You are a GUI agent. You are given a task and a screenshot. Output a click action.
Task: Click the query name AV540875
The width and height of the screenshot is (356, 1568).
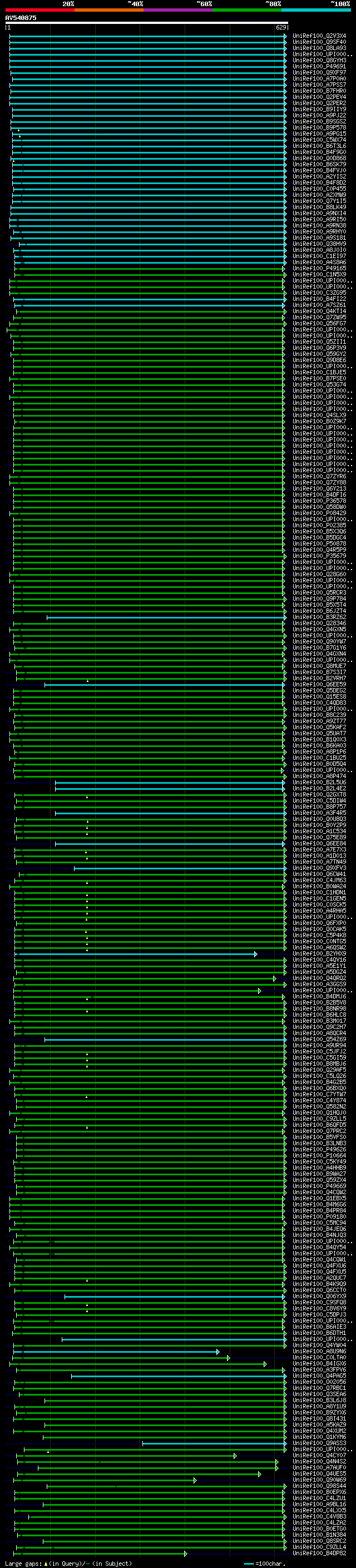point(21,18)
